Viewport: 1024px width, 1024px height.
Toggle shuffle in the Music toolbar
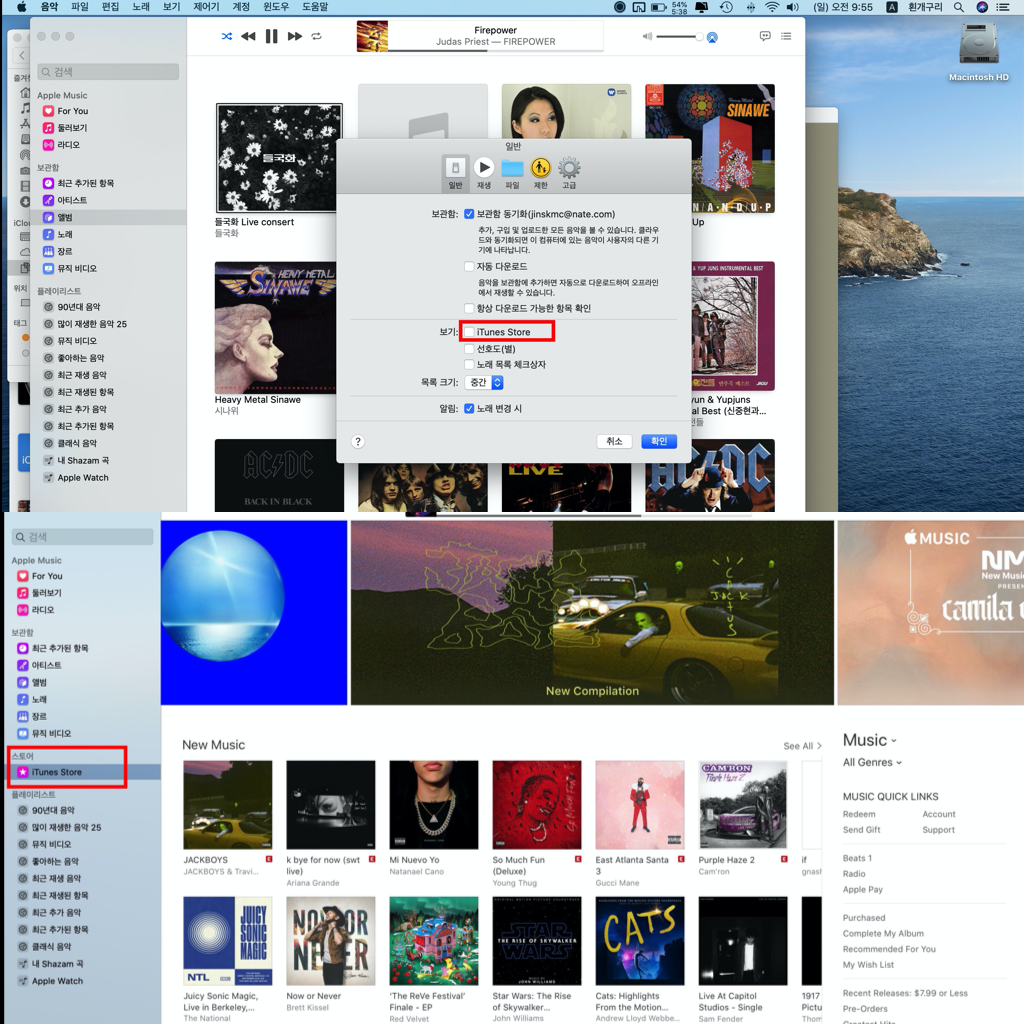click(x=227, y=37)
